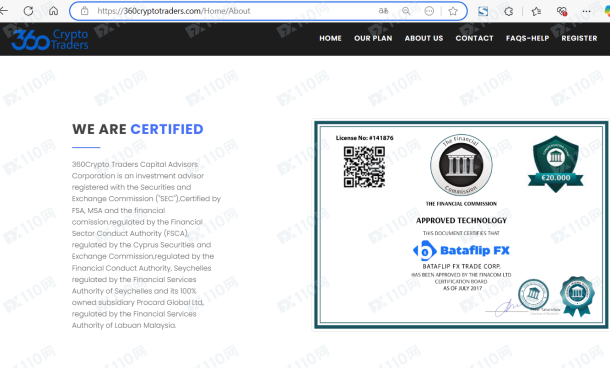This screenshot has height=368, width=610.
Task: Click the 360 Crypto Traders logo
Action: click(50, 39)
